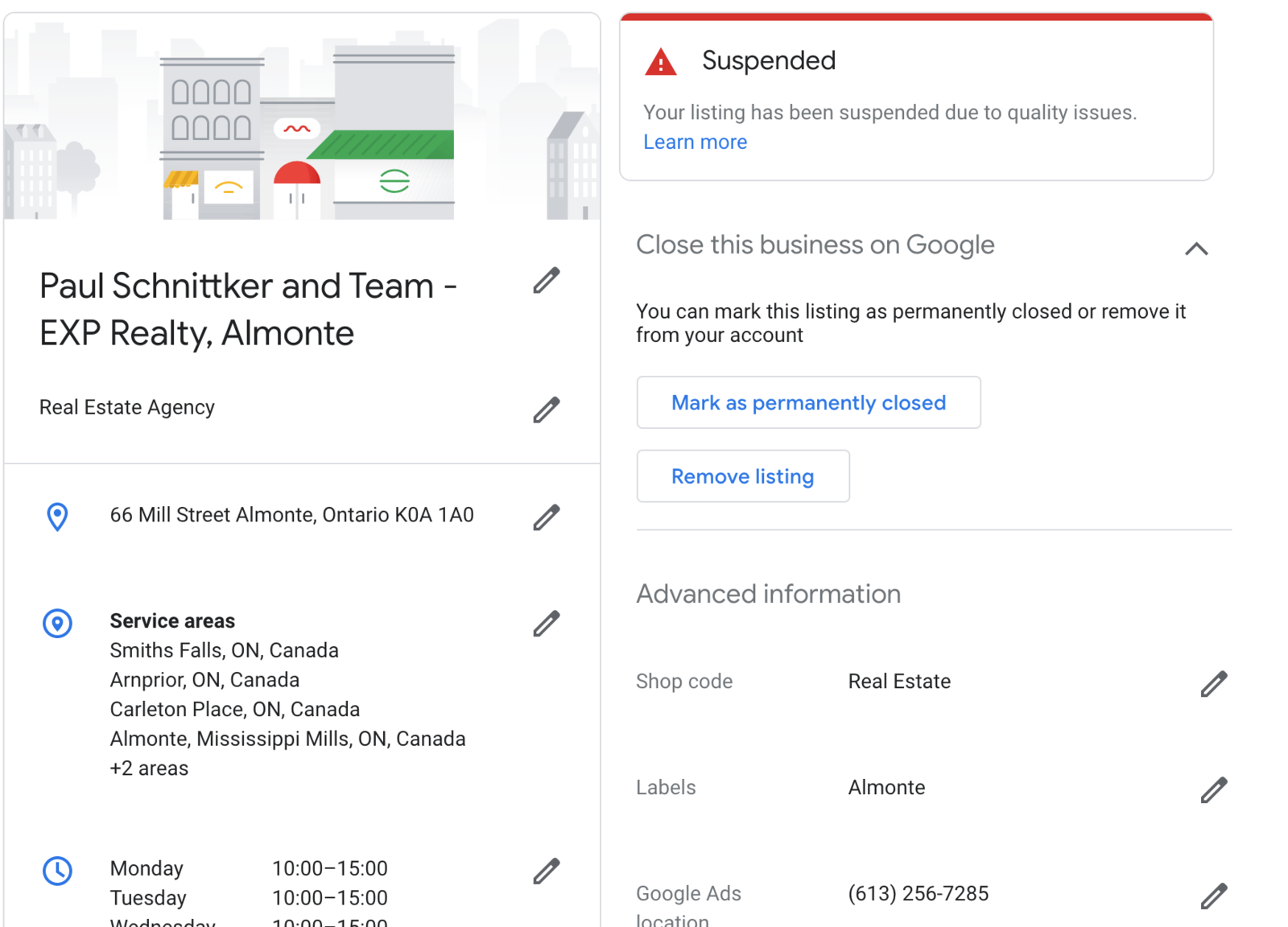Click the Service areas target icon
The width and height of the screenshot is (1288, 927).
click(x=57, y=623)
